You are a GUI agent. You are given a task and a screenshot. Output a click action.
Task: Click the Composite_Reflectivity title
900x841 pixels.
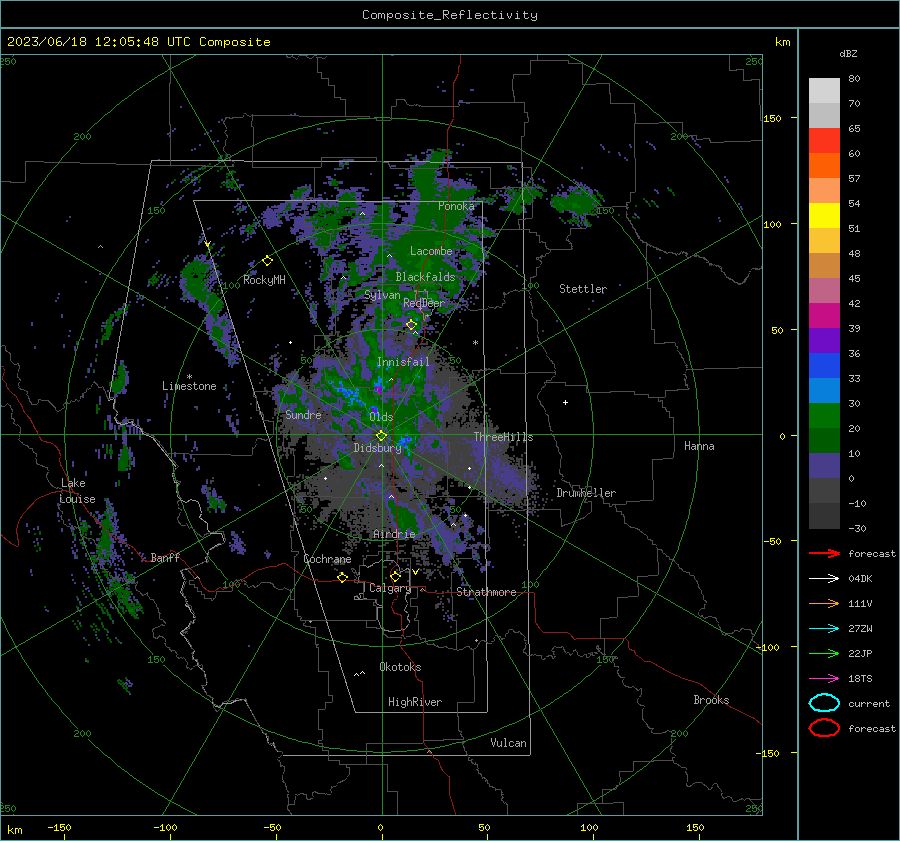(449, 15)
